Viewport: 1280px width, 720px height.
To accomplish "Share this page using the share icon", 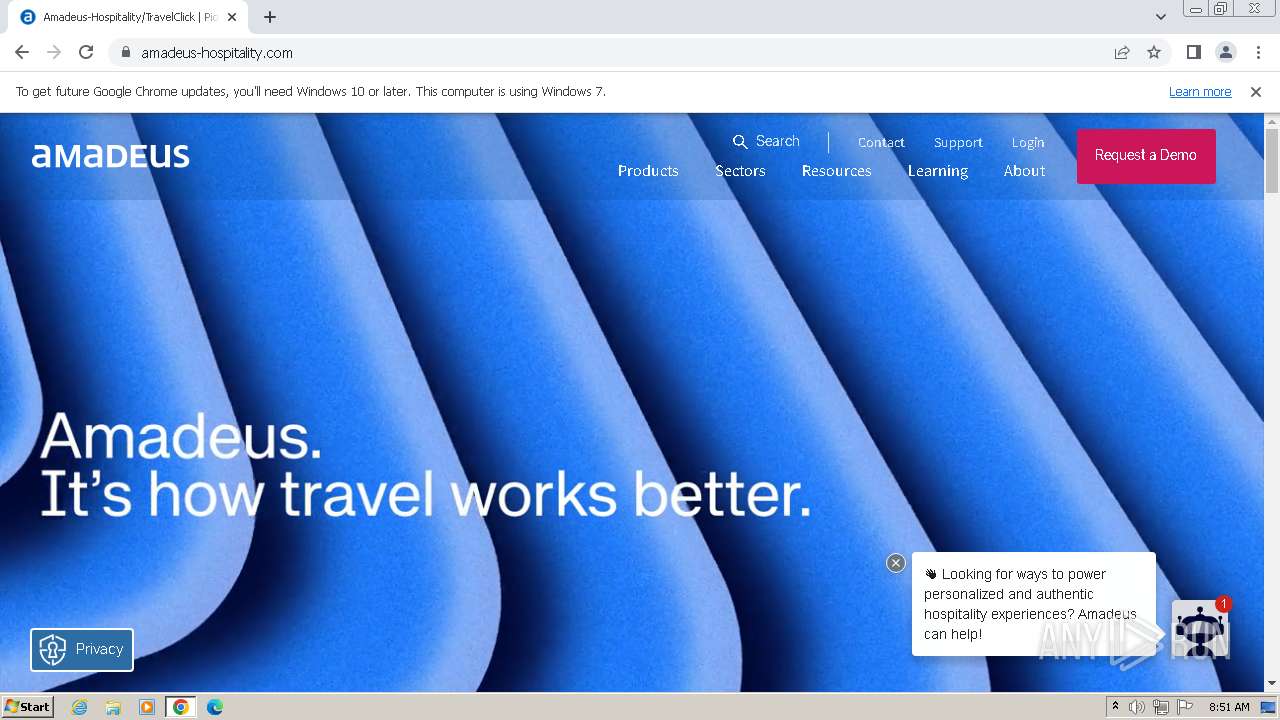I will click(1122, 52).
